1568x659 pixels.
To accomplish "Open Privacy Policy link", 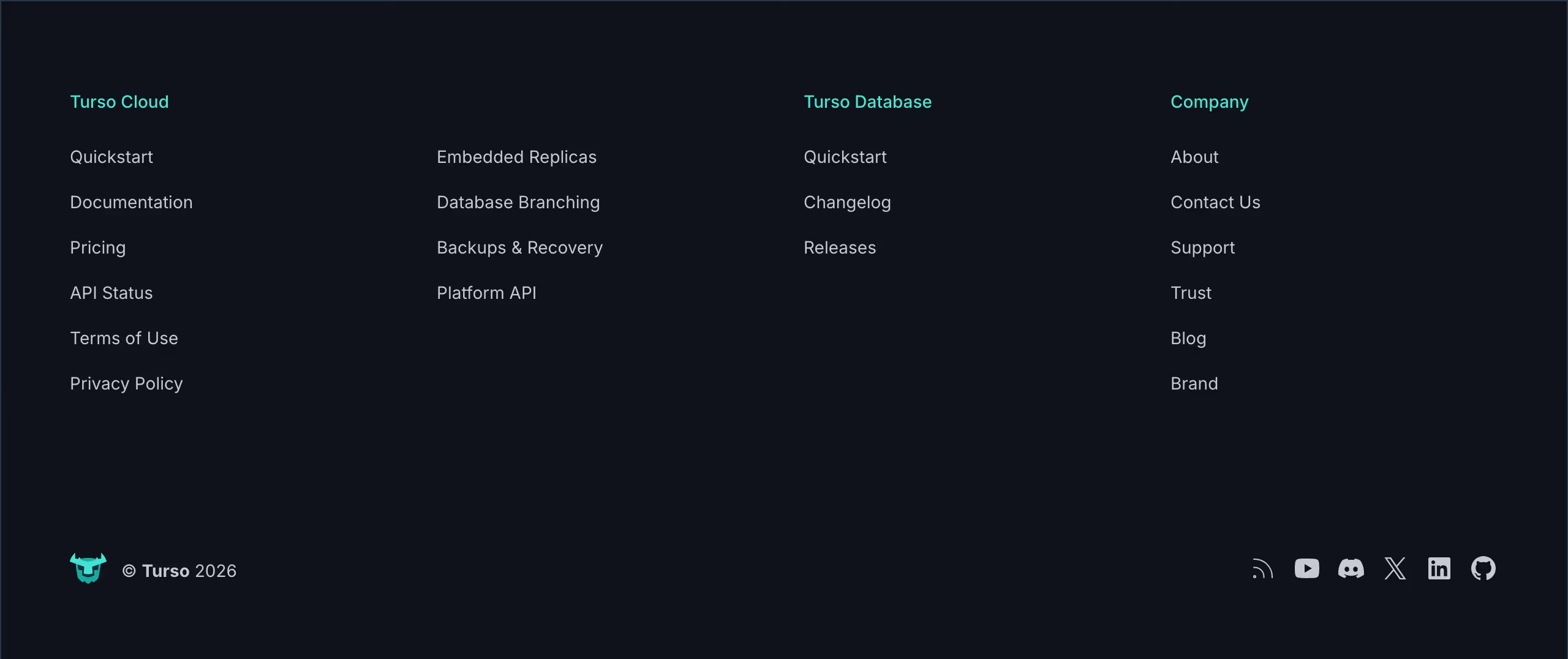I will tap(126, 384).
